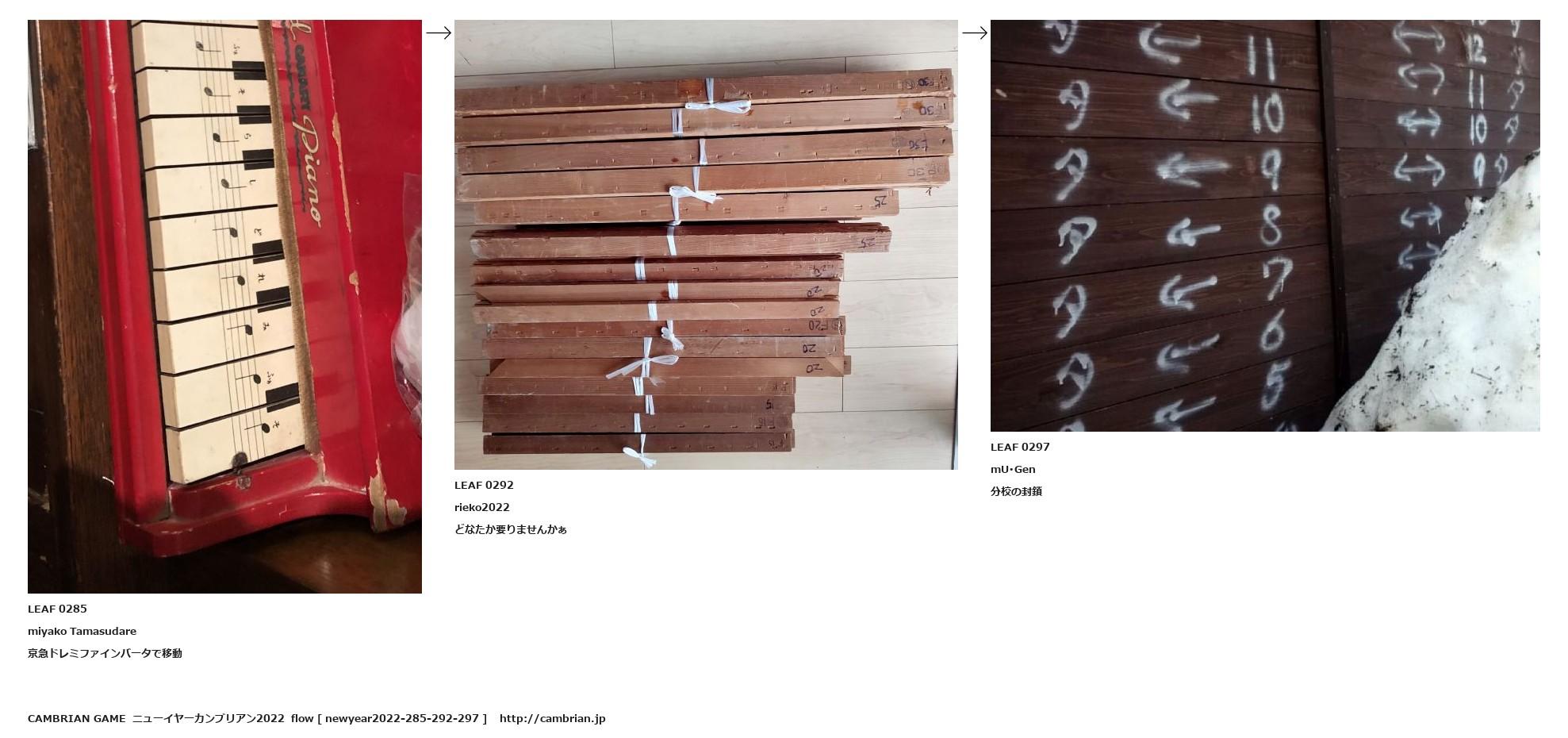Click the caption 京急ドレミファインバータで移動
Viewport: 1568px width, 738px height.
[x=105, y=653]
